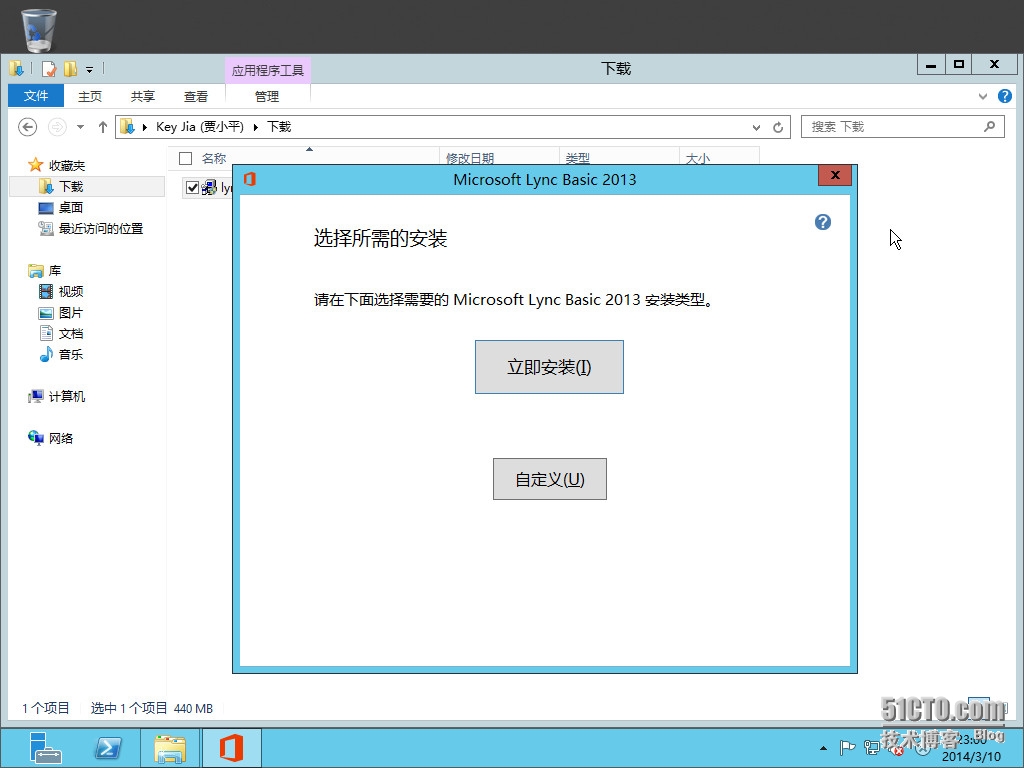Select 下载 in the navigation pane
The height and width of the screenshot is (768, 1024).
tap(71, 187)
